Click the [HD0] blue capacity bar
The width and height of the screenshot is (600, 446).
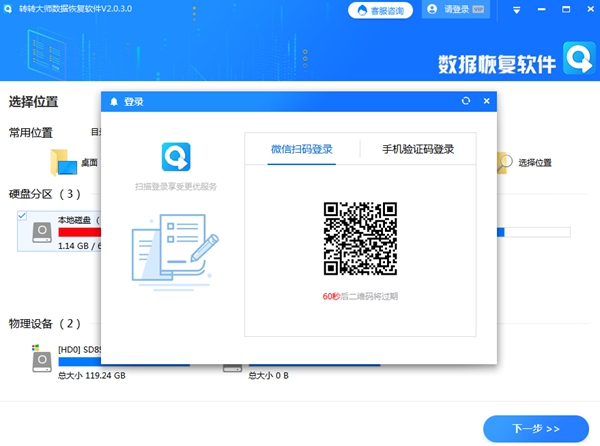pos(80,361)
